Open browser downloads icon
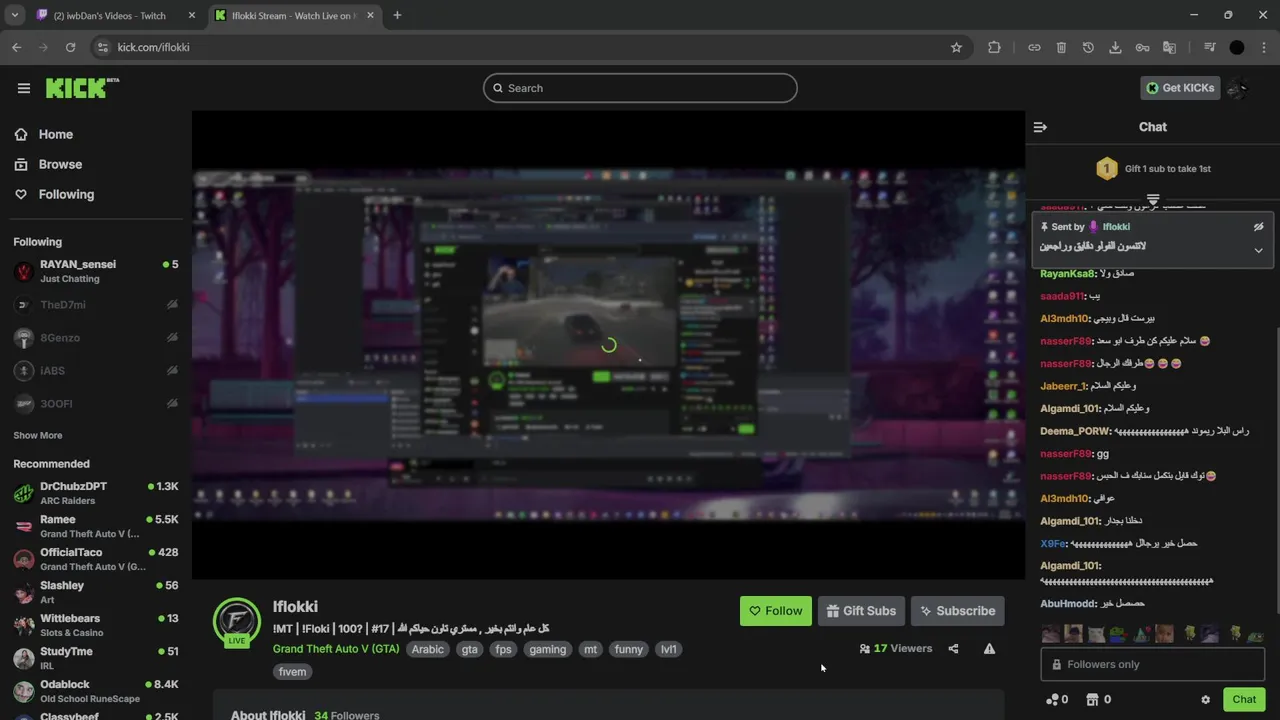Image resolution: width=1280 pixels, height=720 pixels. point(1115,47)
